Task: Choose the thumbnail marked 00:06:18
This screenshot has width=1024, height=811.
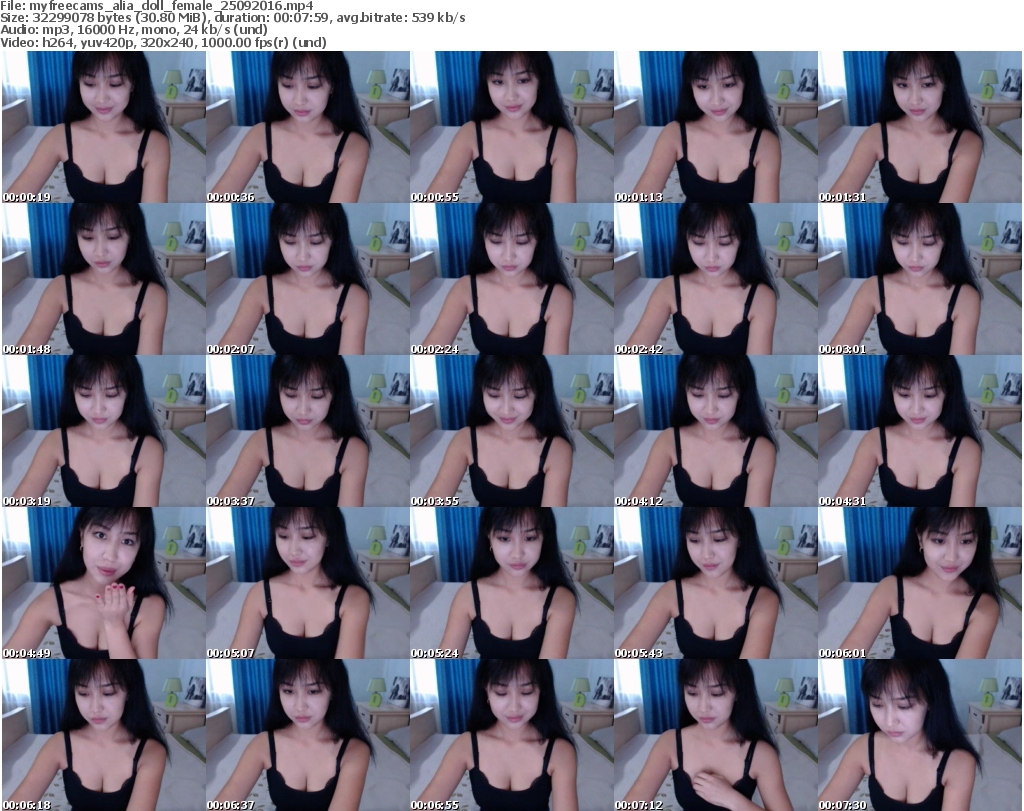Action: click(104, 735)
